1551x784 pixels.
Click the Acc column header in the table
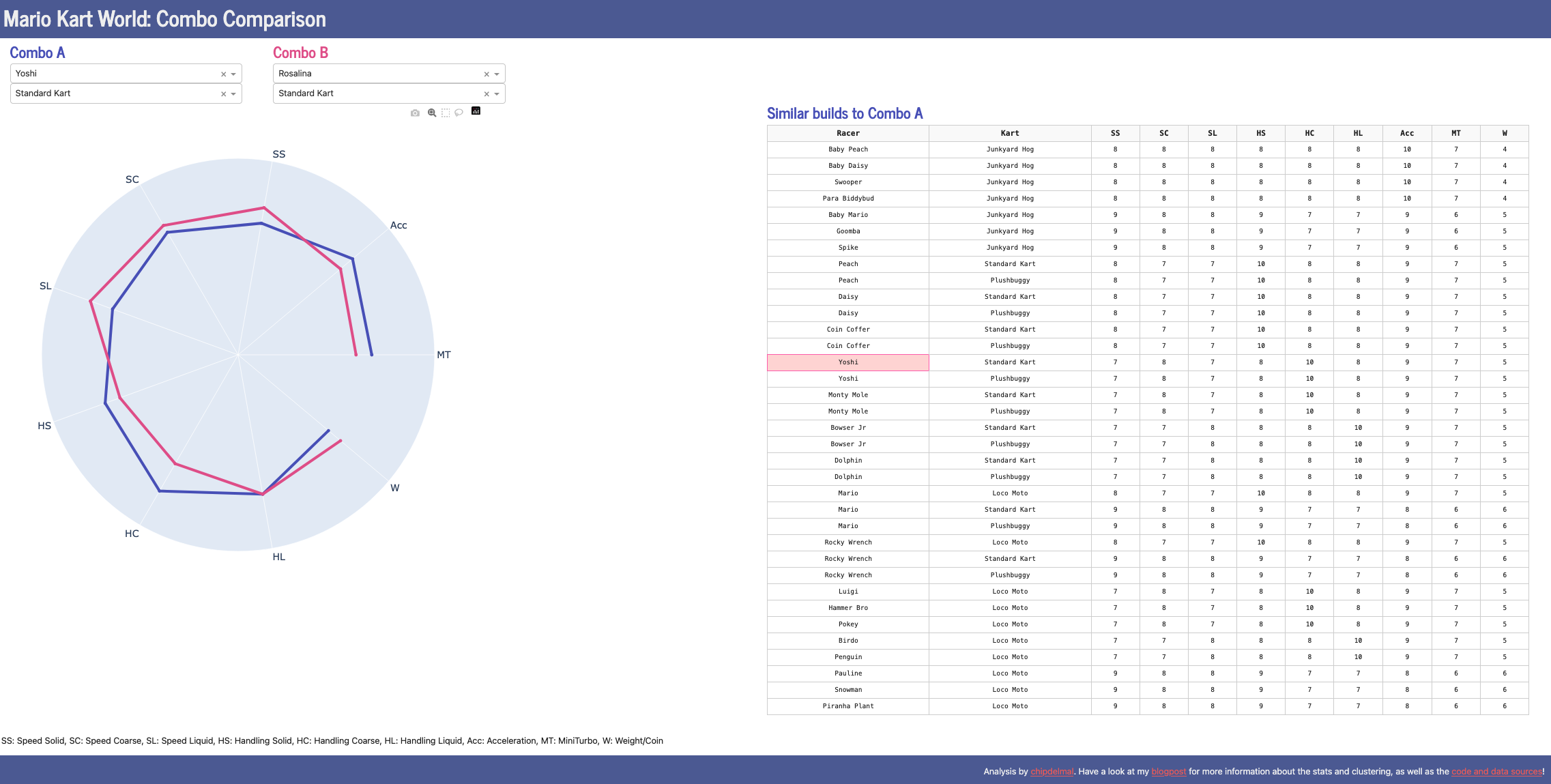(1406, 133)
